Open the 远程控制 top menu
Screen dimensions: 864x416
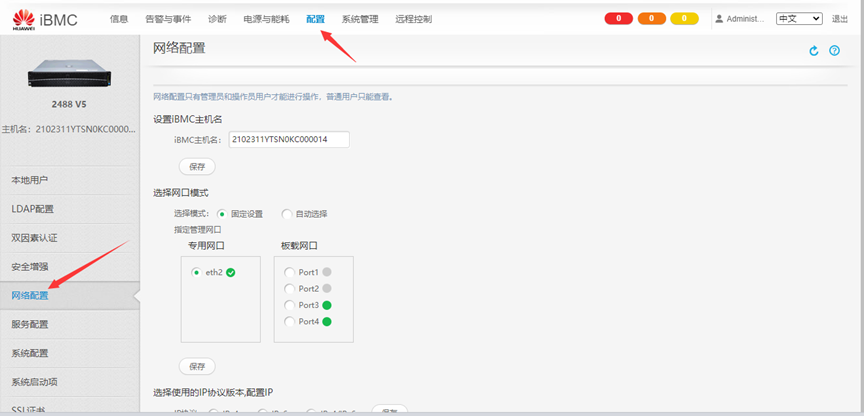(x=413, y=19)
